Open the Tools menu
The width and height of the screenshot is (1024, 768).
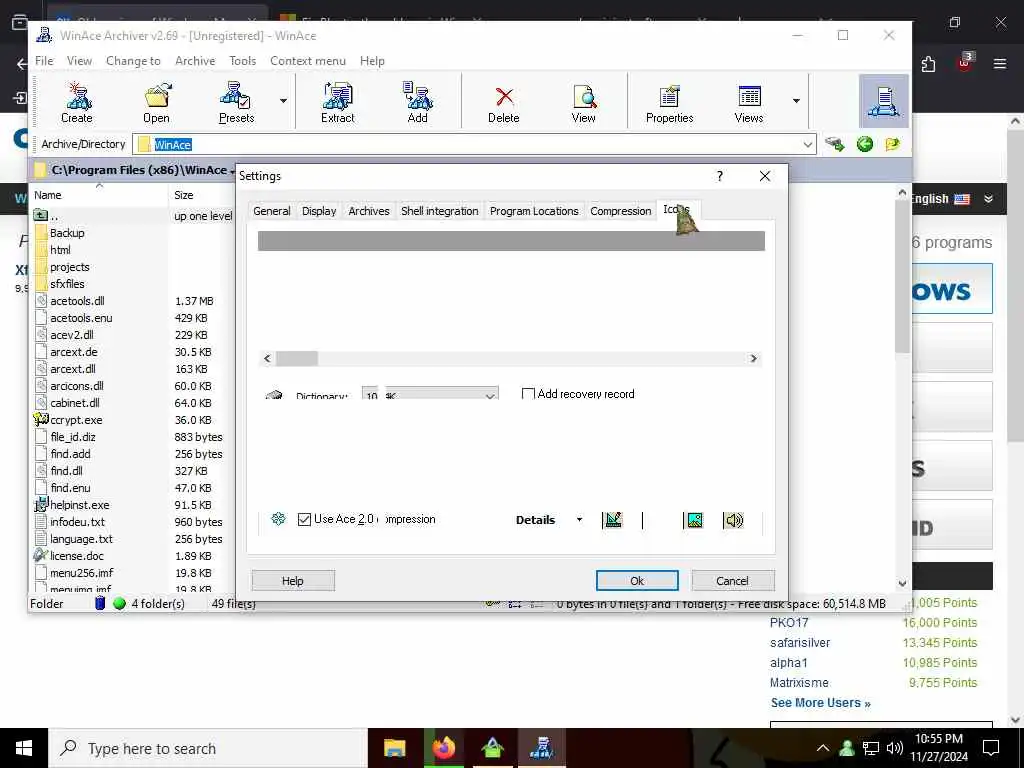point(242,61)
